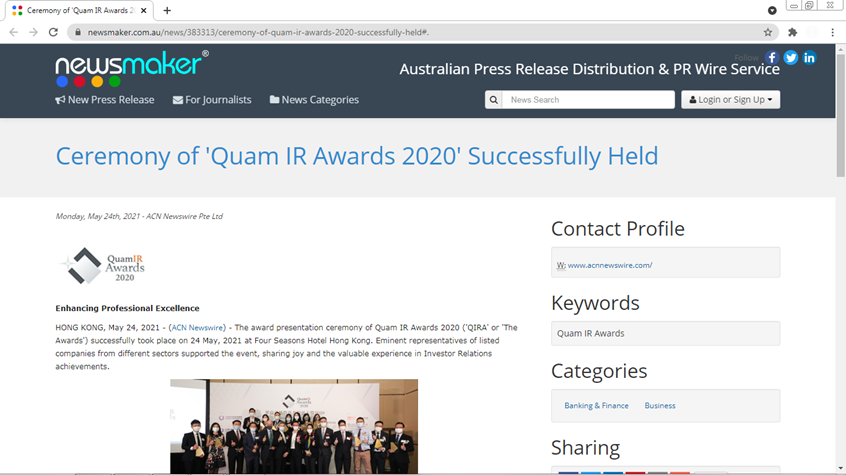Open New Press Release
This screenshot has height=475, width=846.
coord(105,100)
